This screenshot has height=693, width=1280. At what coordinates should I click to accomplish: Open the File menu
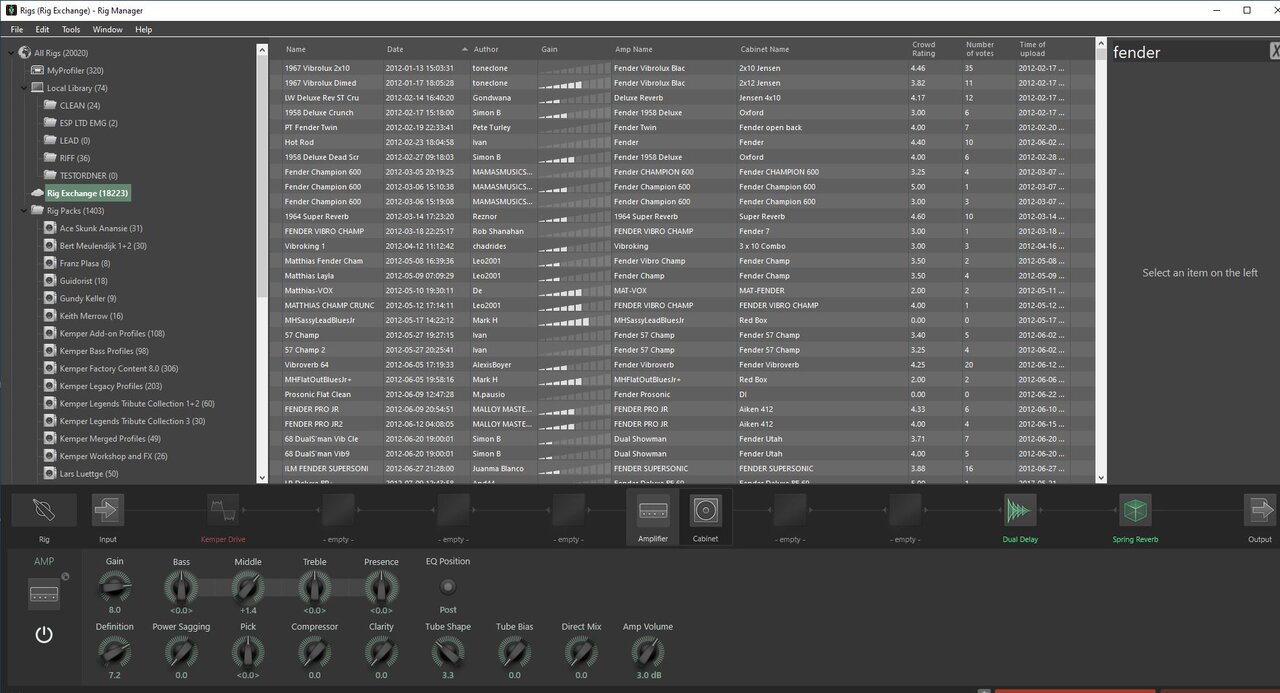point(17,30)
